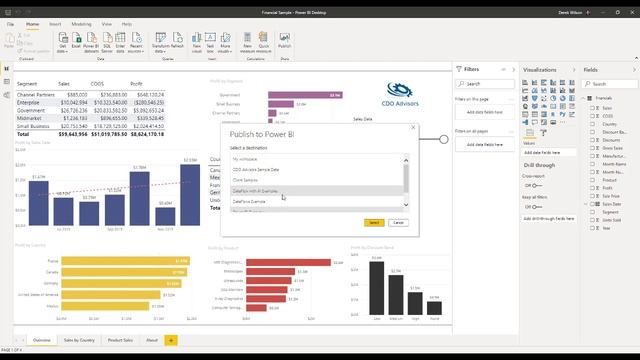Screen dimensions: 640x360
Task: Switch to Model view in left sidebar
Action: click(x=7, y=95)
